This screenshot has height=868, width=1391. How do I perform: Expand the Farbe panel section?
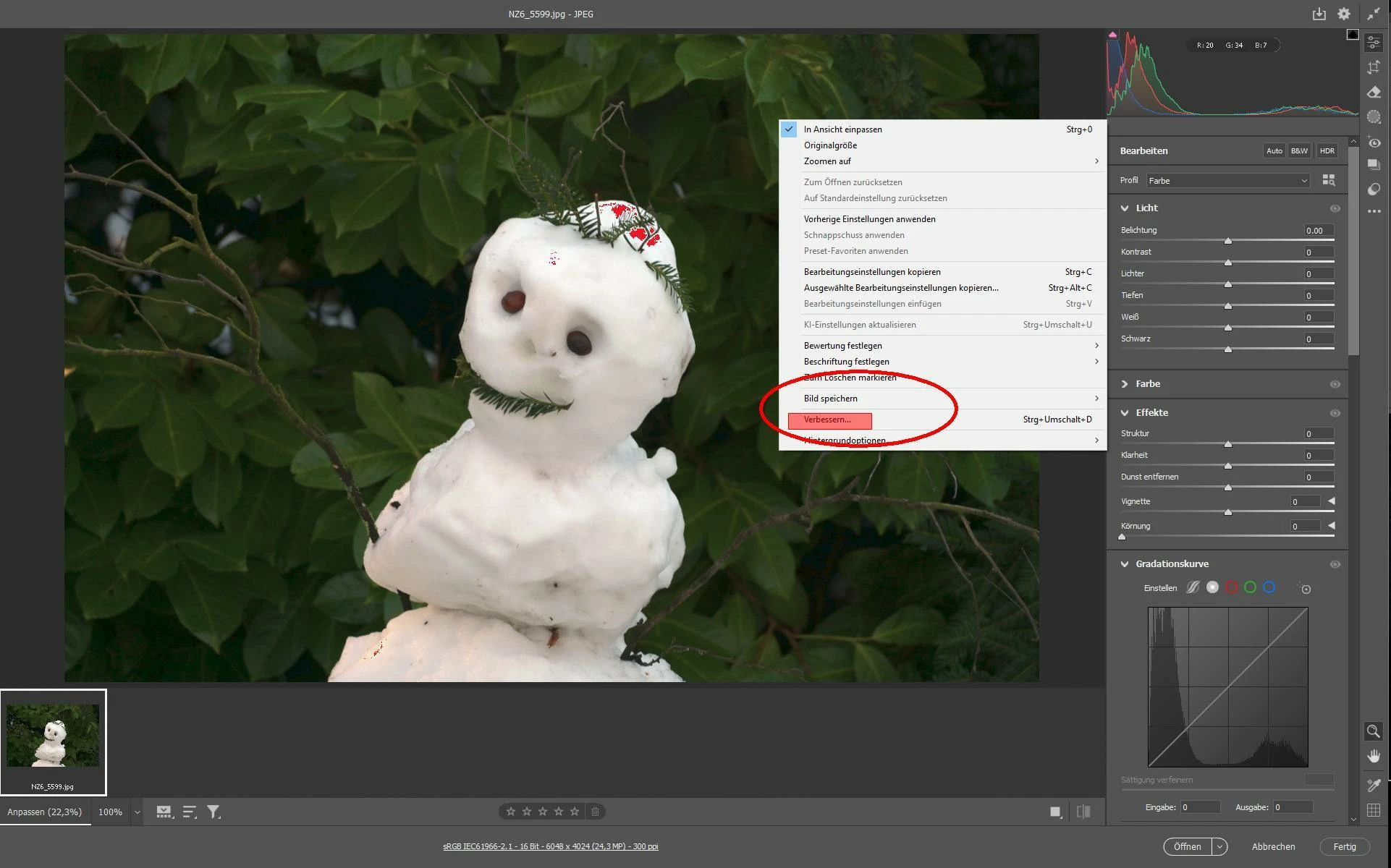(1125, 384)
